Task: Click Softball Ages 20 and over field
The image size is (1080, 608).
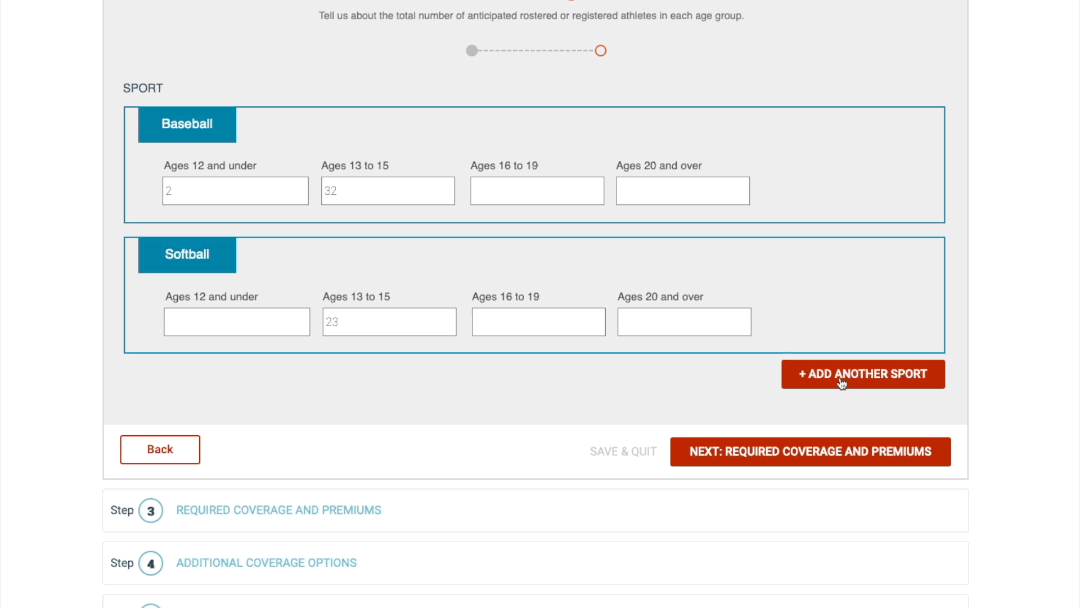Action: click(x=684, y=322)
